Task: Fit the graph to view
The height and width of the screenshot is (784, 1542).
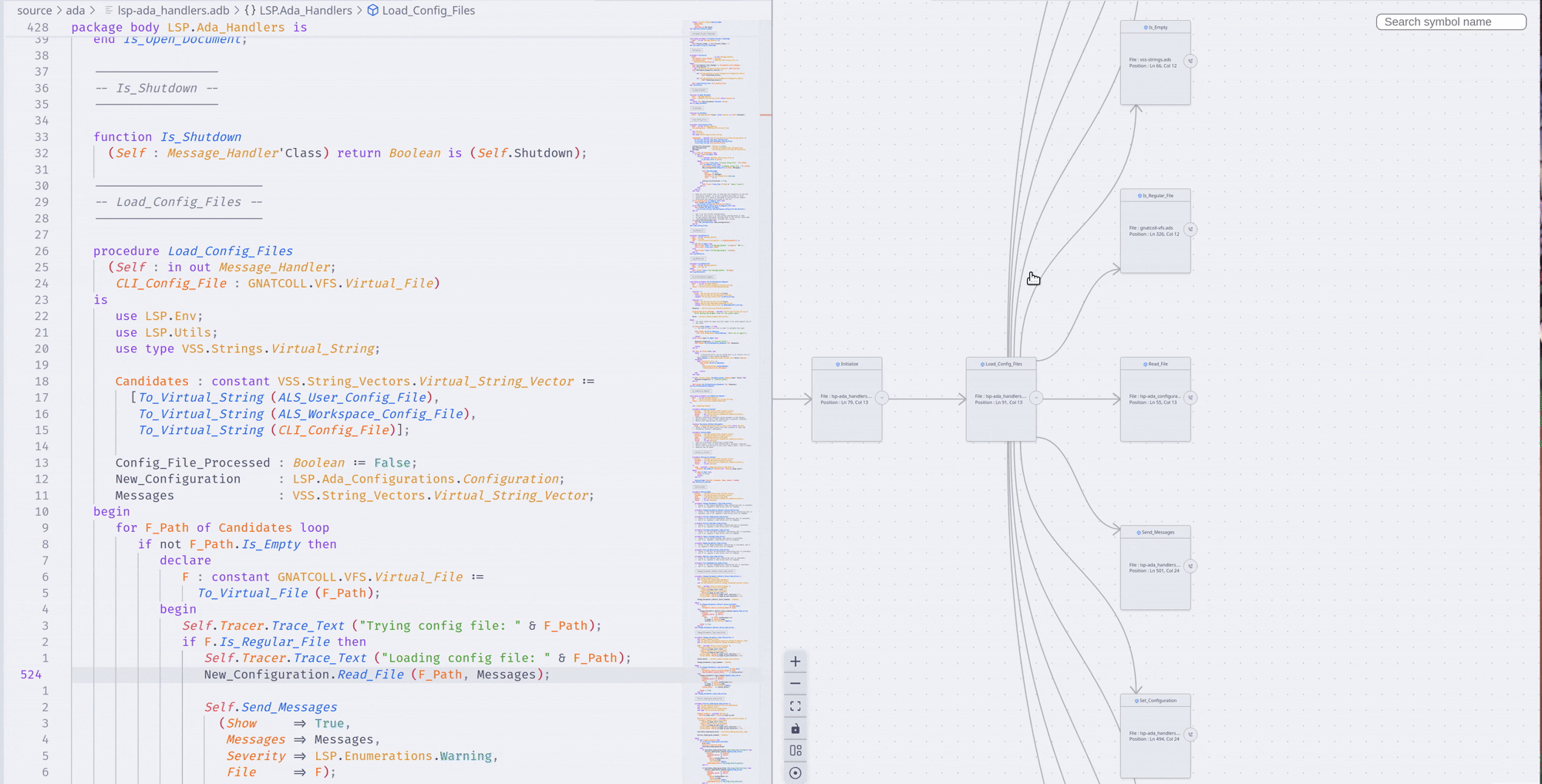Action: coord(795,706)
